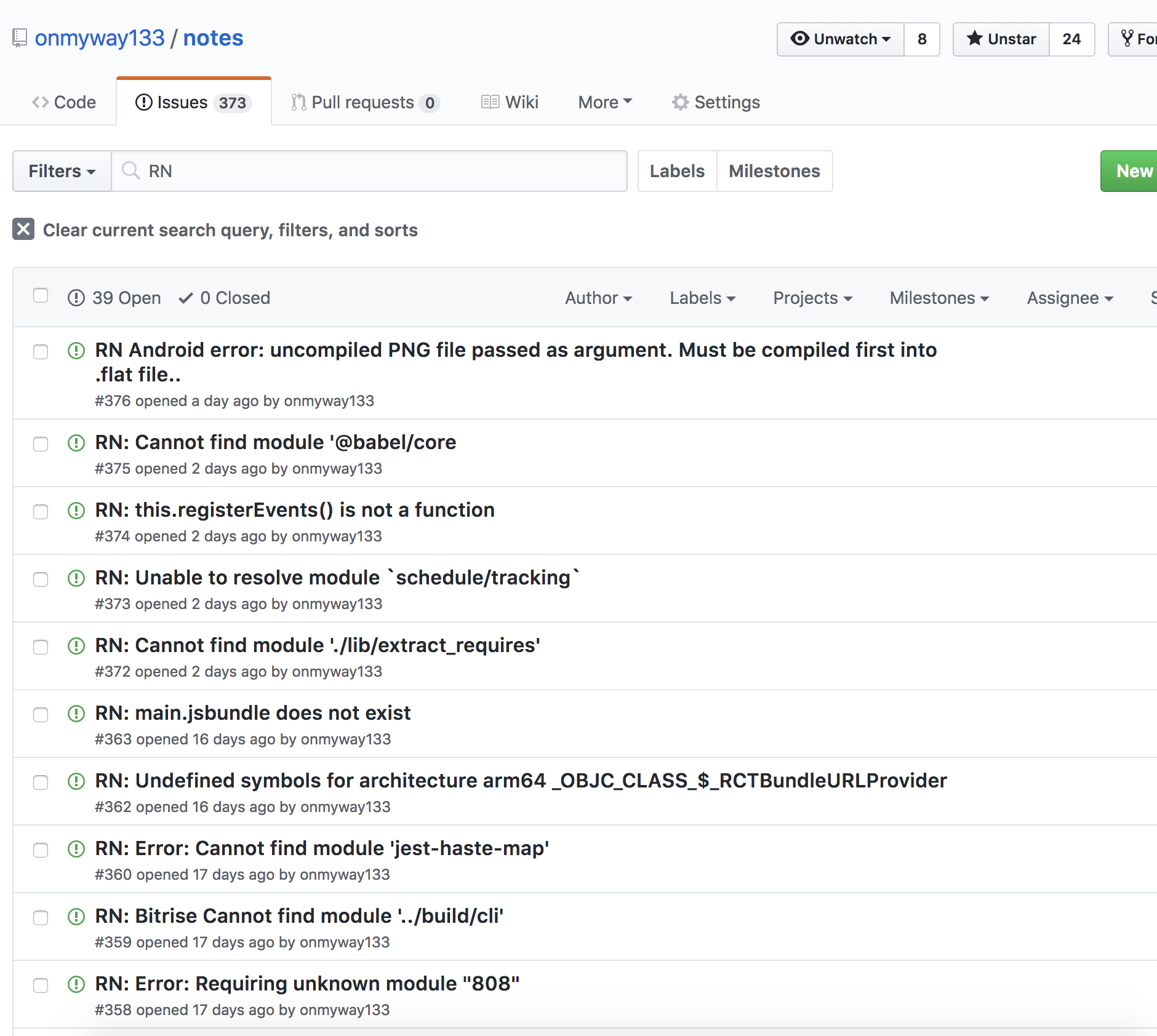Image resolution: width=1157 pixels, height=1036 pixels.
Task: Show the 0 Closed issues
Action: coord(225,298)
